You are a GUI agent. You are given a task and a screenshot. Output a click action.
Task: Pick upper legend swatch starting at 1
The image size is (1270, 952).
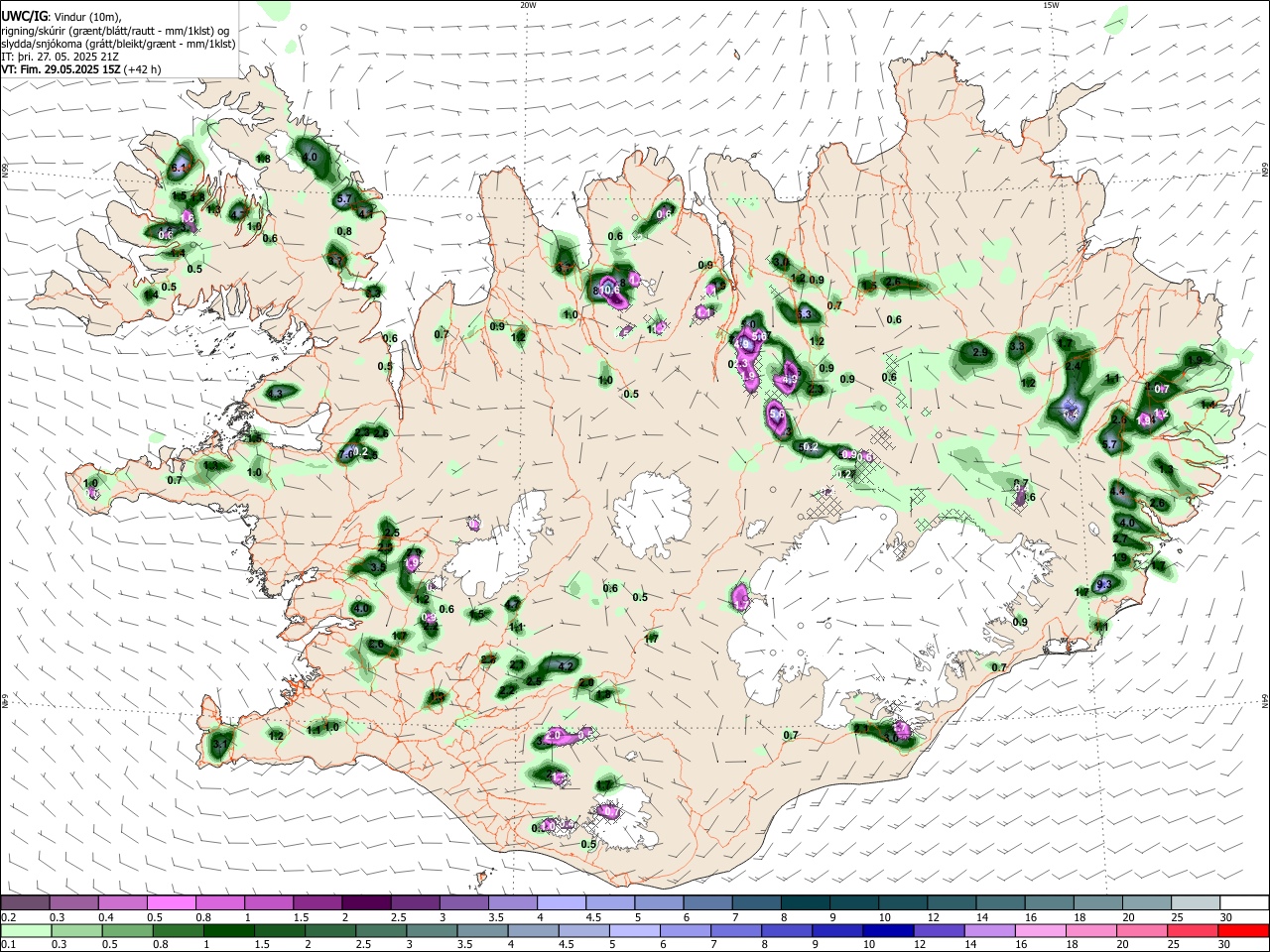coord(269,903)
